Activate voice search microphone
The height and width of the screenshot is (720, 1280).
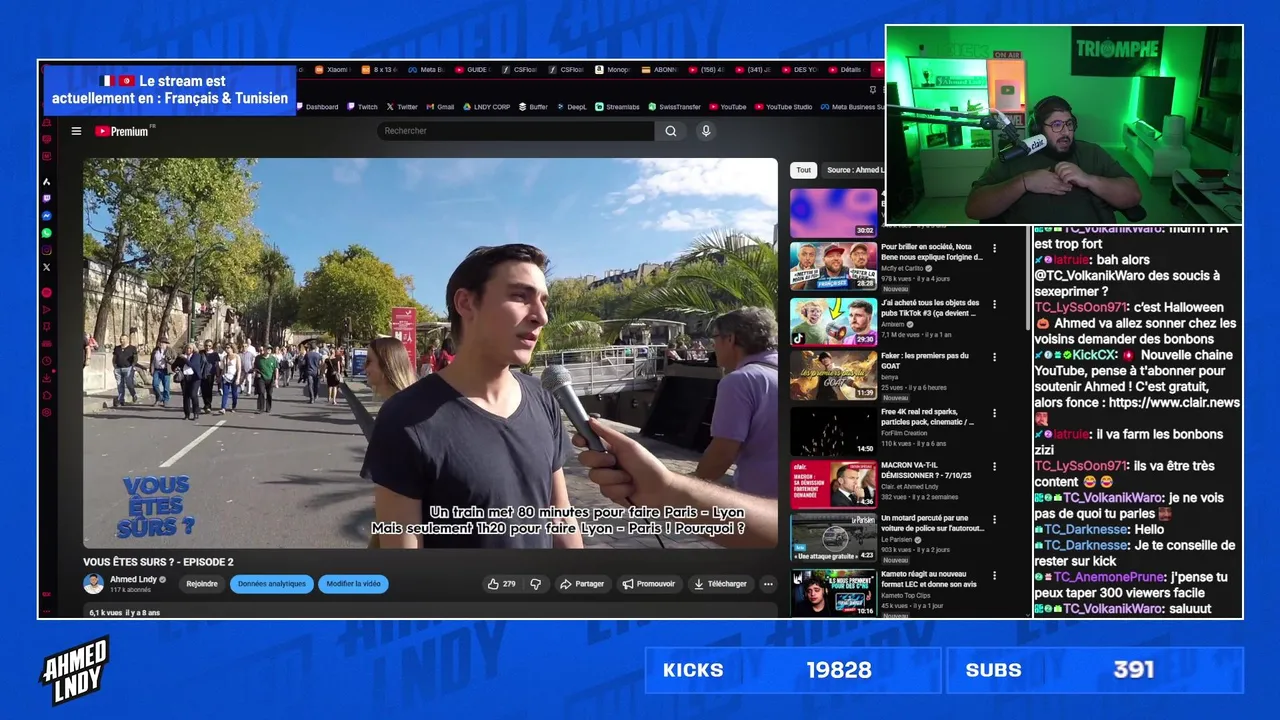[706, 131]
